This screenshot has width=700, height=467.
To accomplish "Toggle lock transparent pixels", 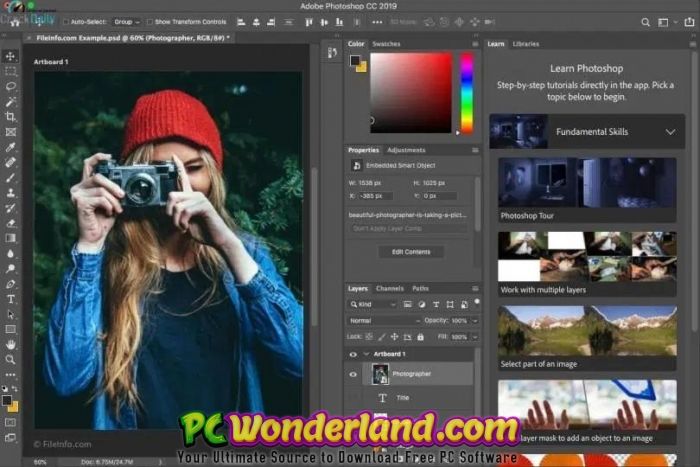I will 369,337.
